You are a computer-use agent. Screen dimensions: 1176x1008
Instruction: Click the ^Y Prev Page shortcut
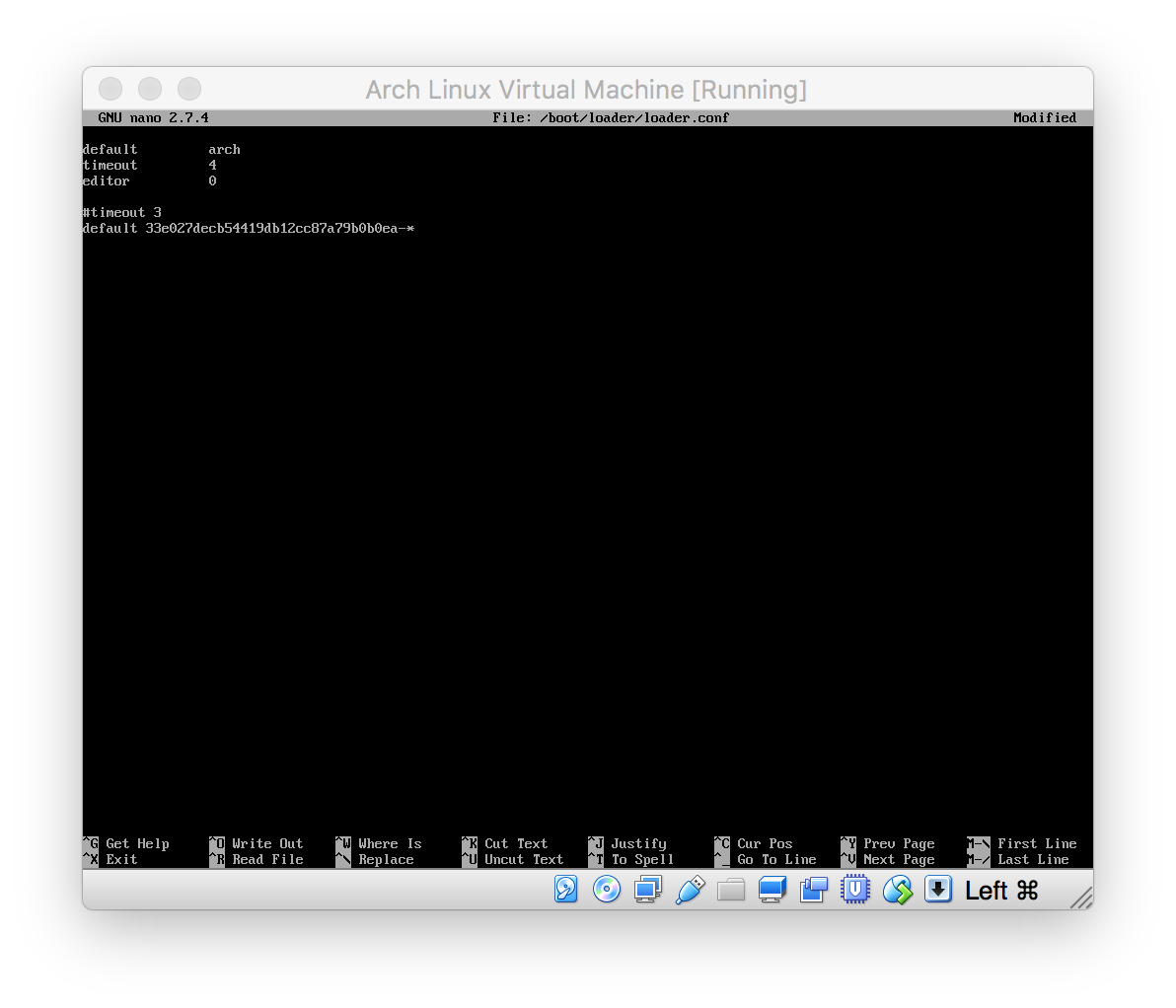click(887, 843)
